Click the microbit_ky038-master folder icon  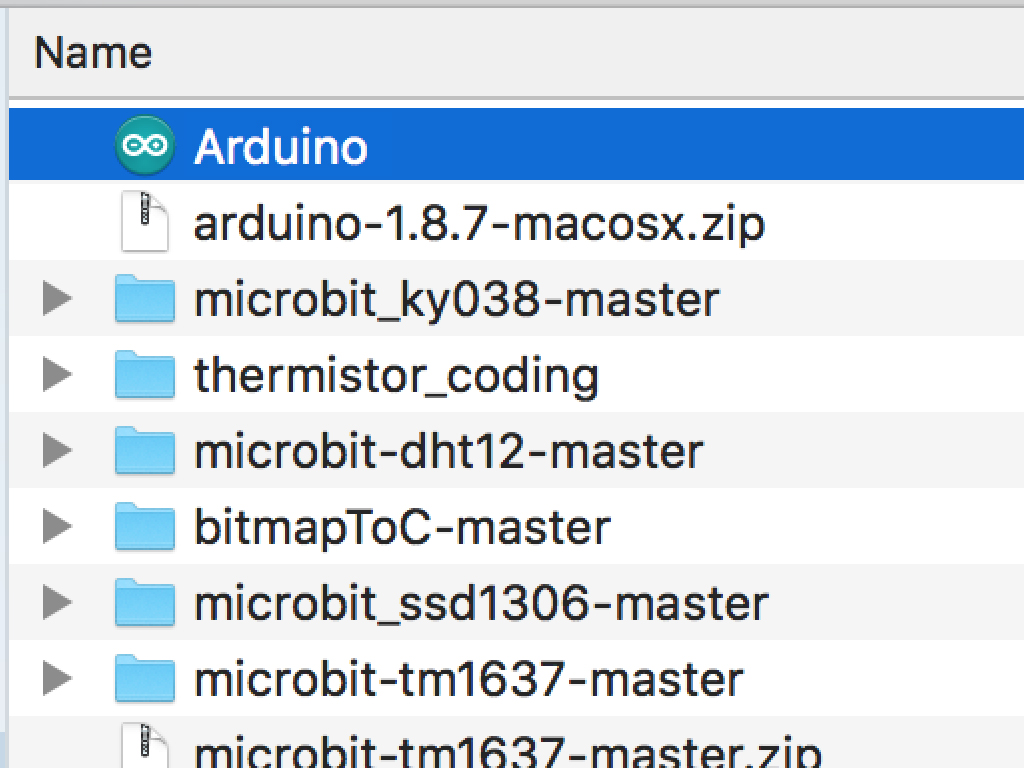145,298
